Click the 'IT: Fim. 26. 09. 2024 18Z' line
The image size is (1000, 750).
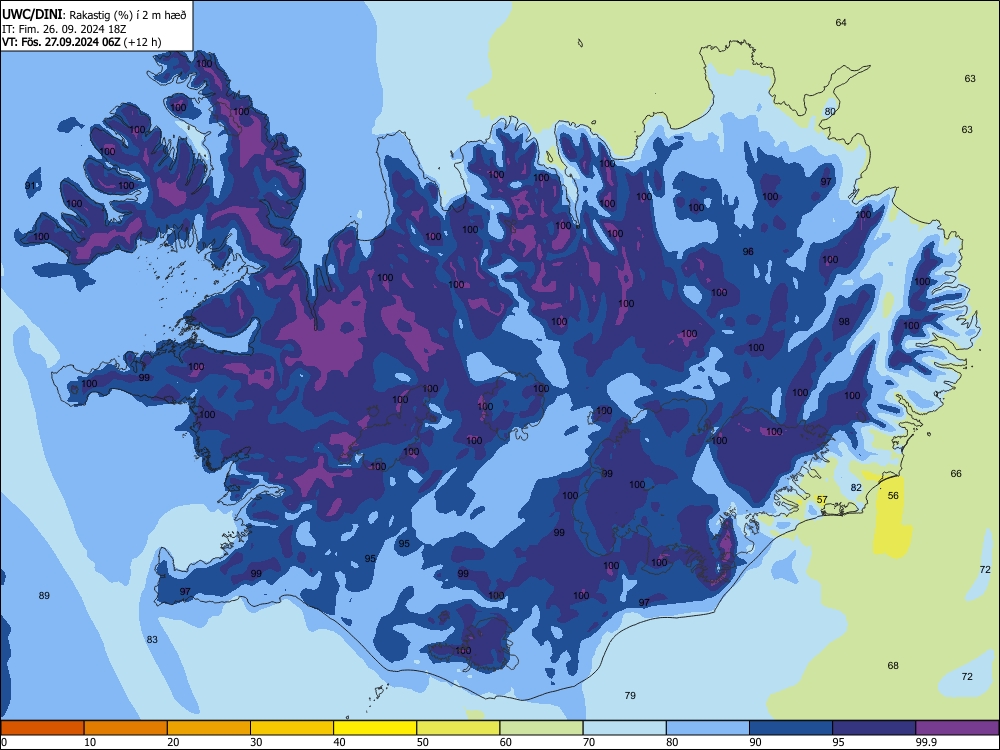[64, 29]
